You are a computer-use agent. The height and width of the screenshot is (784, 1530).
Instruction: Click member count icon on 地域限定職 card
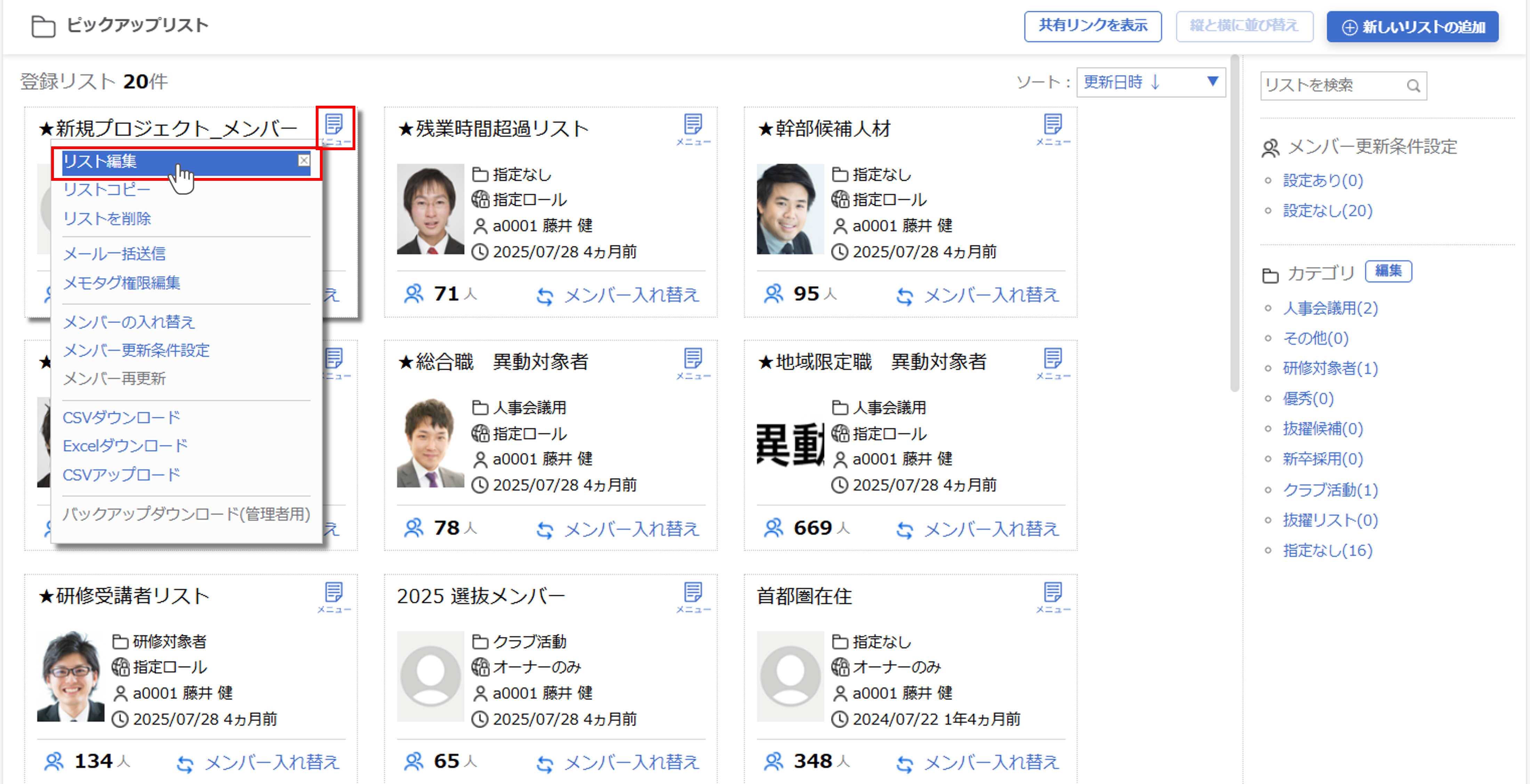(x=773, y=528)
